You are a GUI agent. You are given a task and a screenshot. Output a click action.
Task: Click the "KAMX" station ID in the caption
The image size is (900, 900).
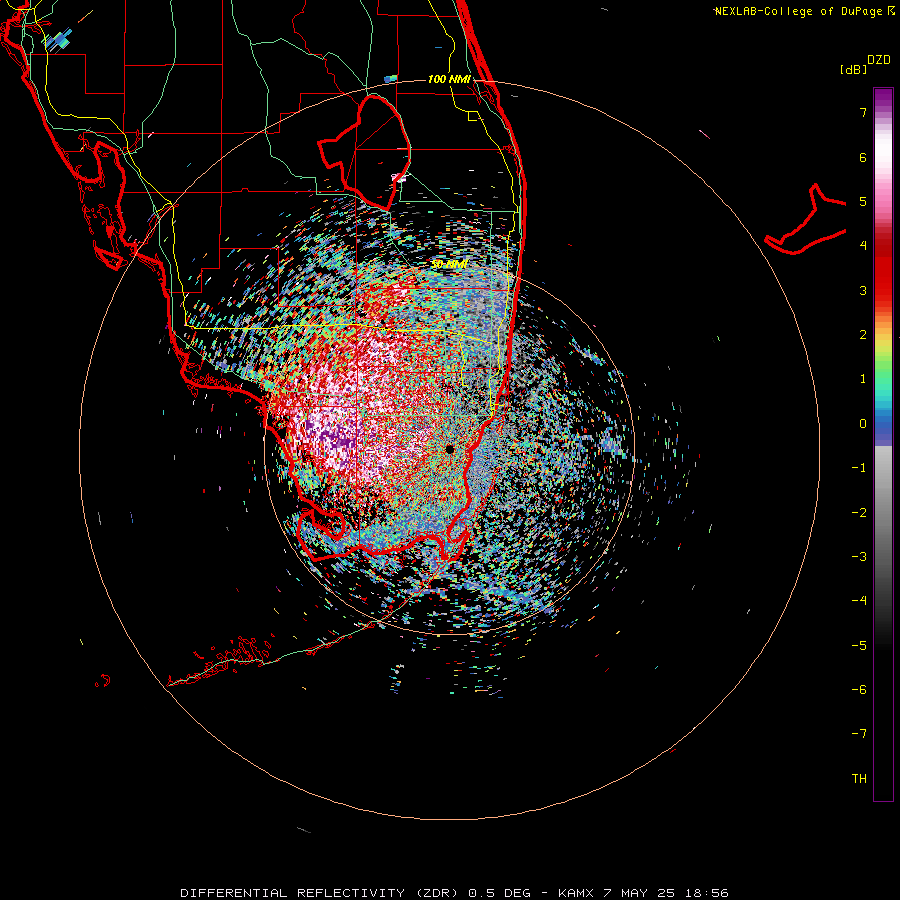click(576, 893)
